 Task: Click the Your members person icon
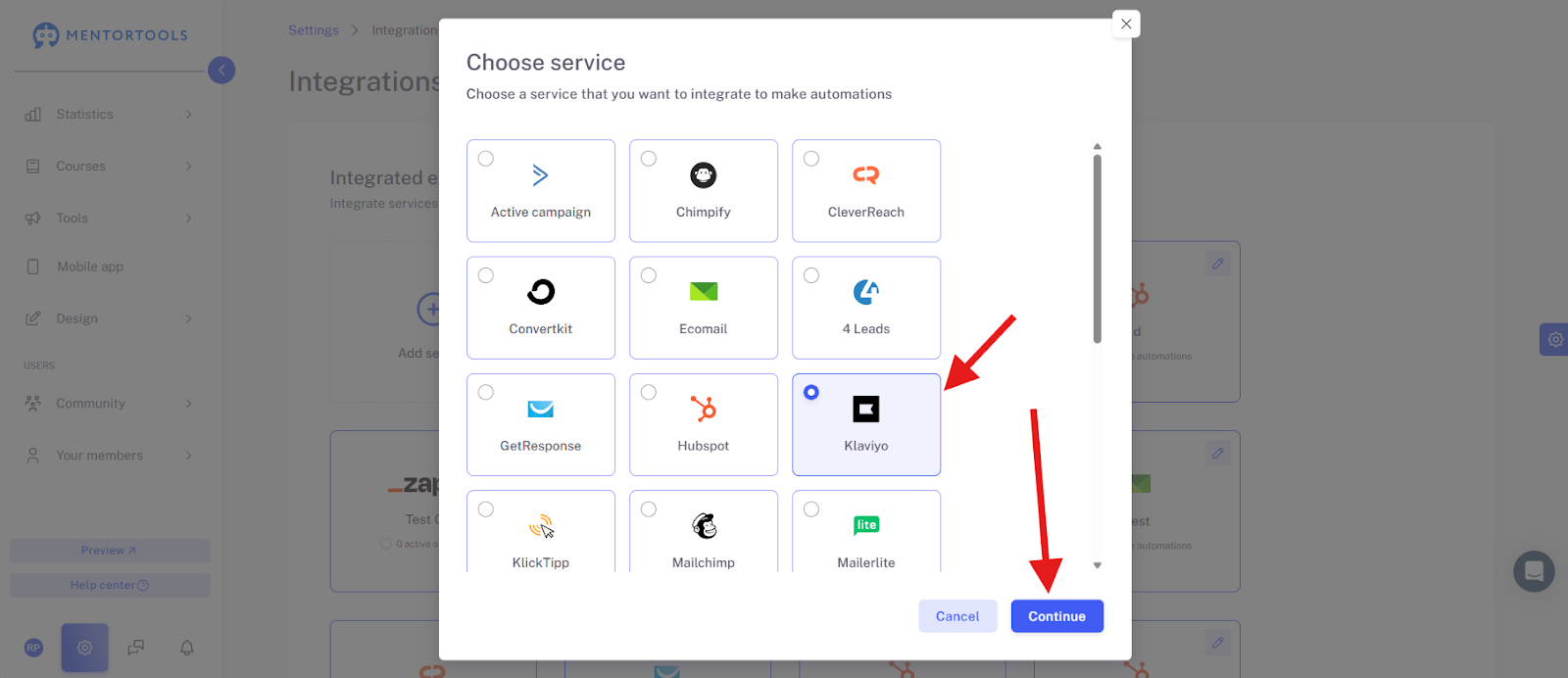(33, 456)
